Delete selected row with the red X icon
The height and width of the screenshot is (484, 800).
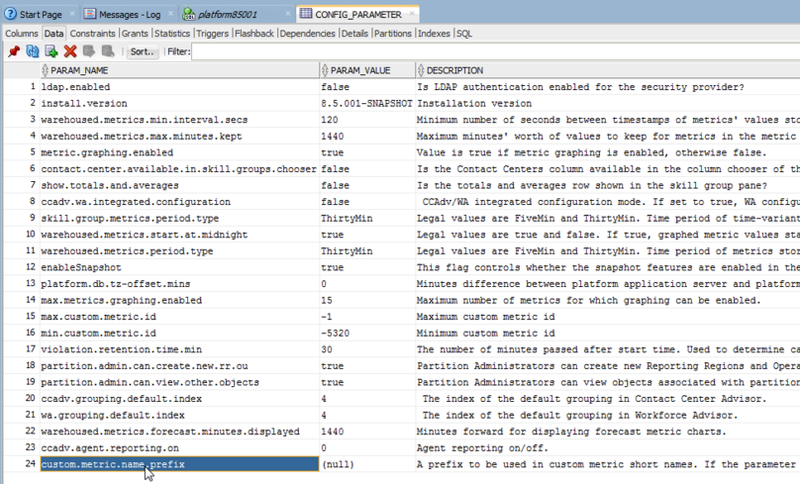(x=70, y=51)
